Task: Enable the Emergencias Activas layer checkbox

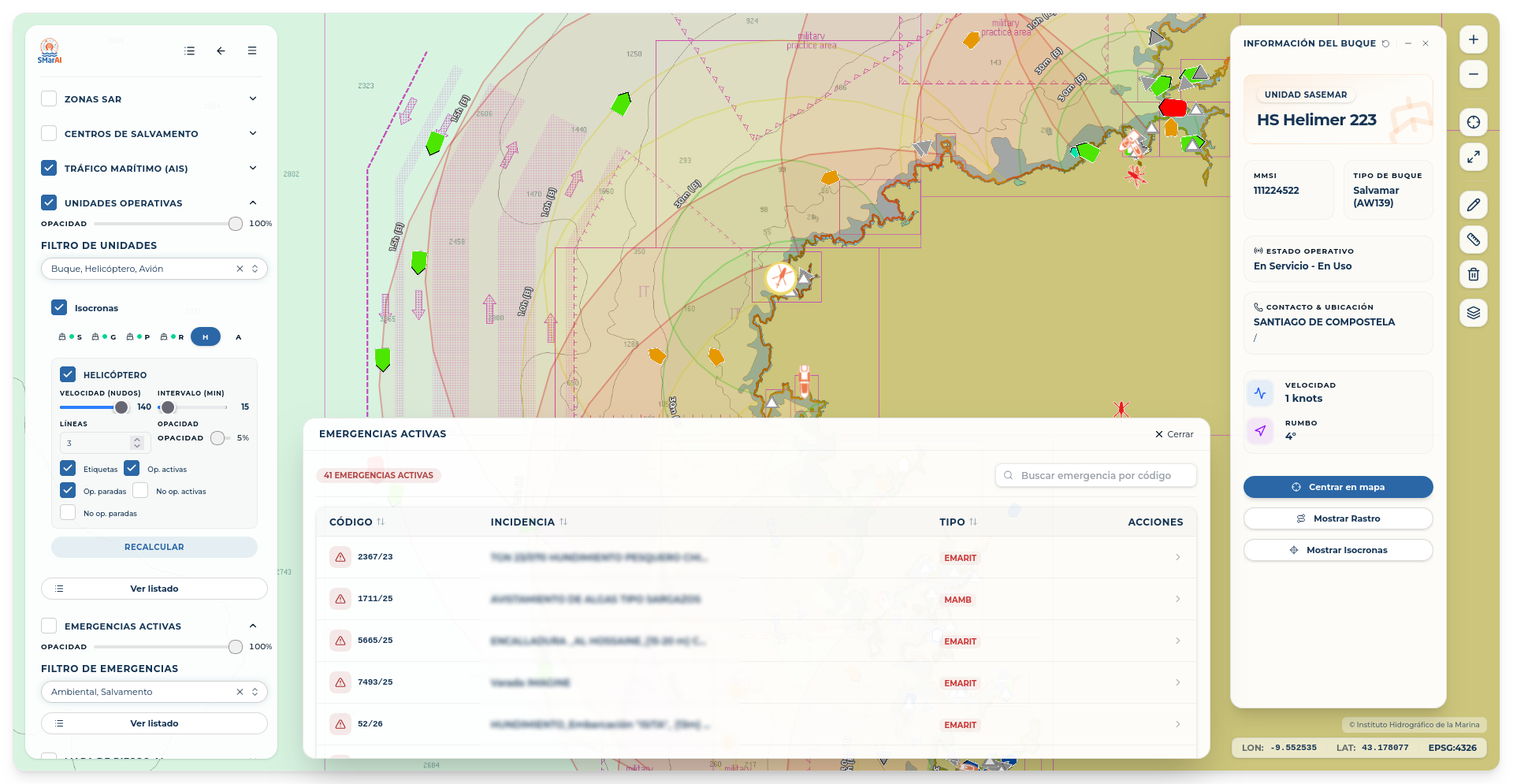Action: 49,626
